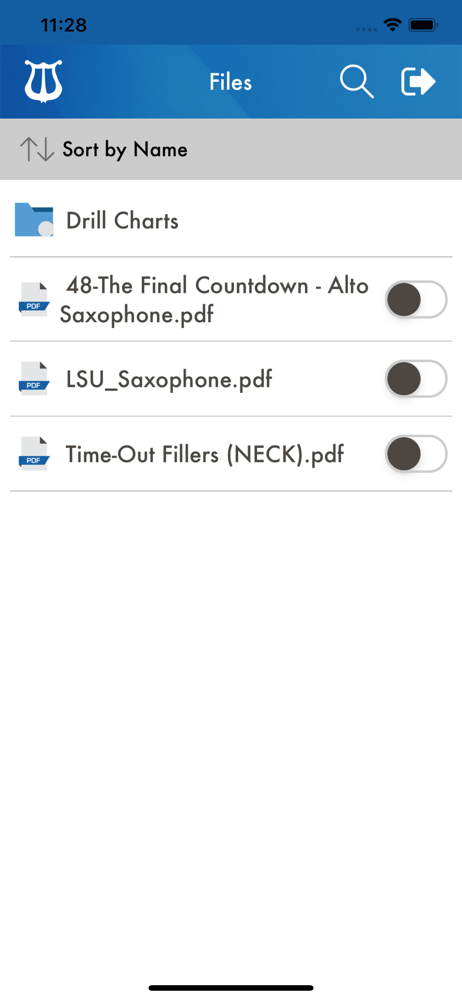This screenshot has width=462, height=1000.
Task: Turn on Time-Out Fillers (NECK).pdf switch
Action: point(416,454)
